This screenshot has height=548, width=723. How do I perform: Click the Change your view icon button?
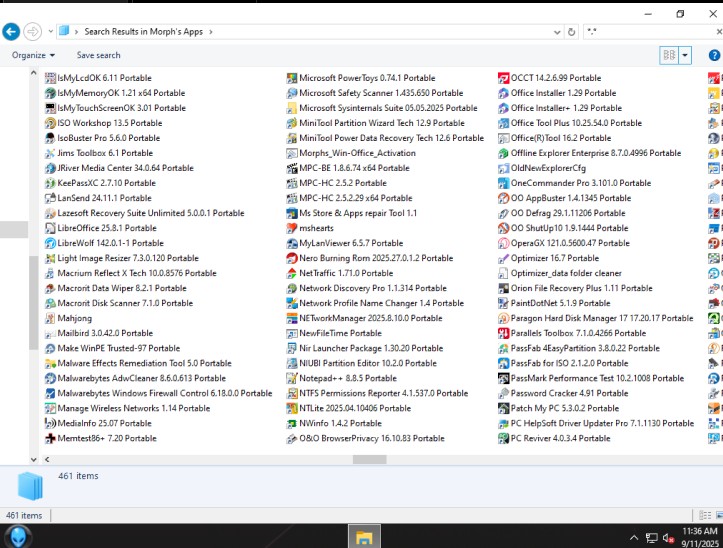pyautogui.click(x=669, y=55)
